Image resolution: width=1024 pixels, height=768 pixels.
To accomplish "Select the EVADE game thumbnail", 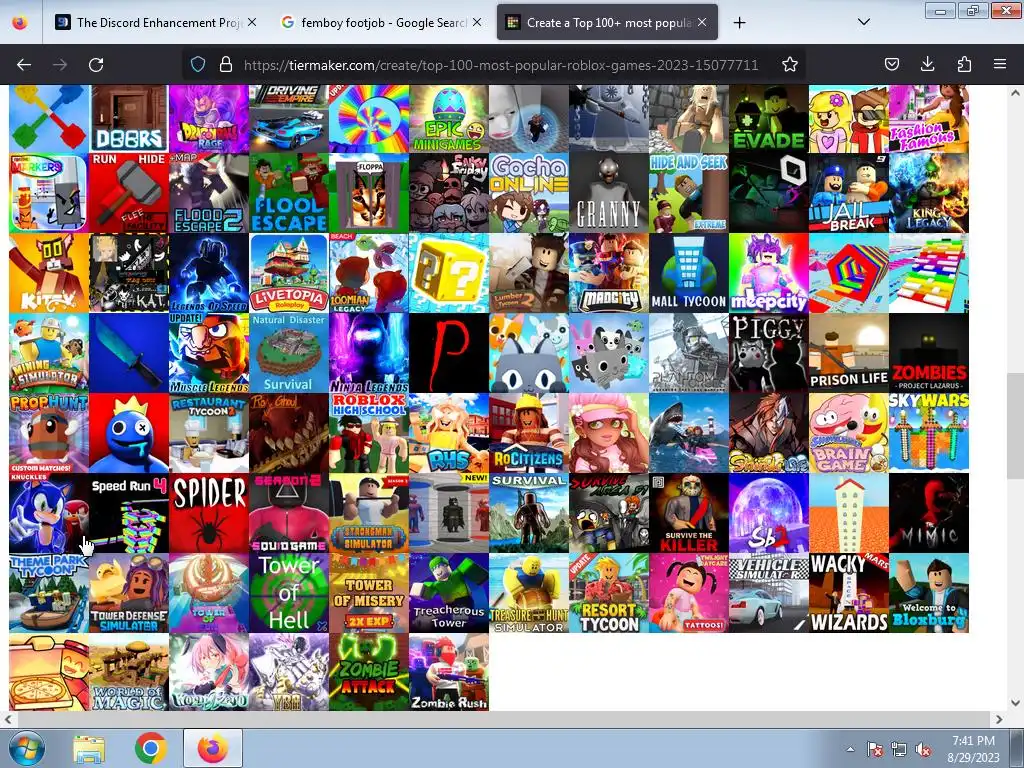I will pos(769,118).
